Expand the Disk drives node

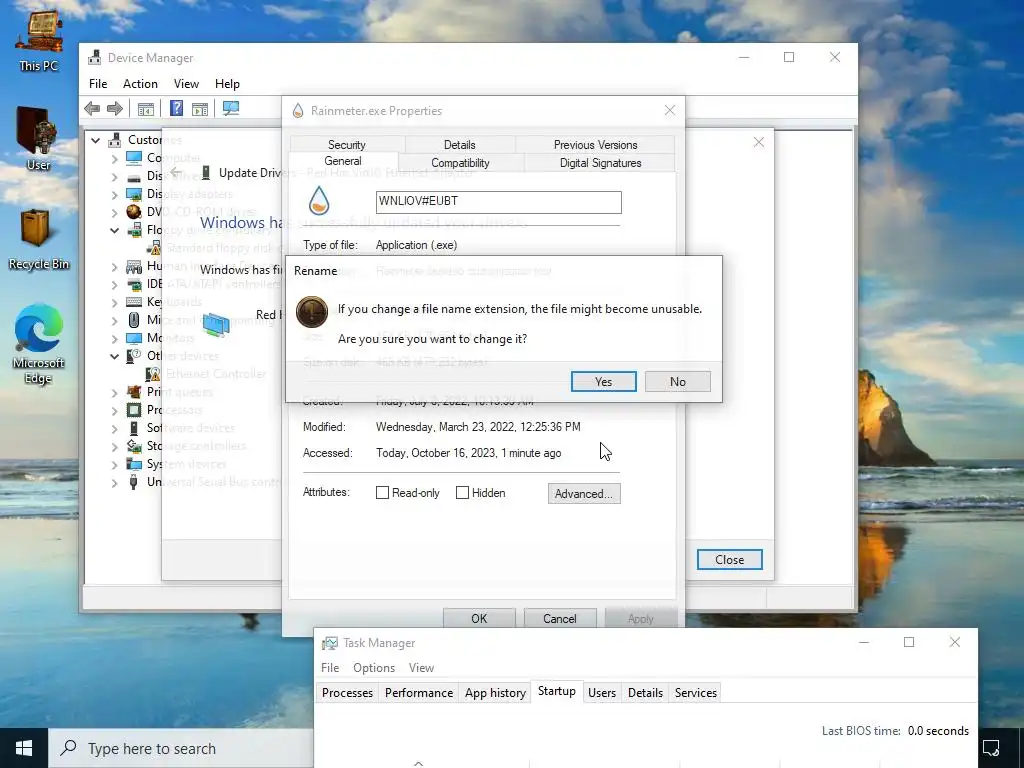pyautogui.click(x=115, y=176)
